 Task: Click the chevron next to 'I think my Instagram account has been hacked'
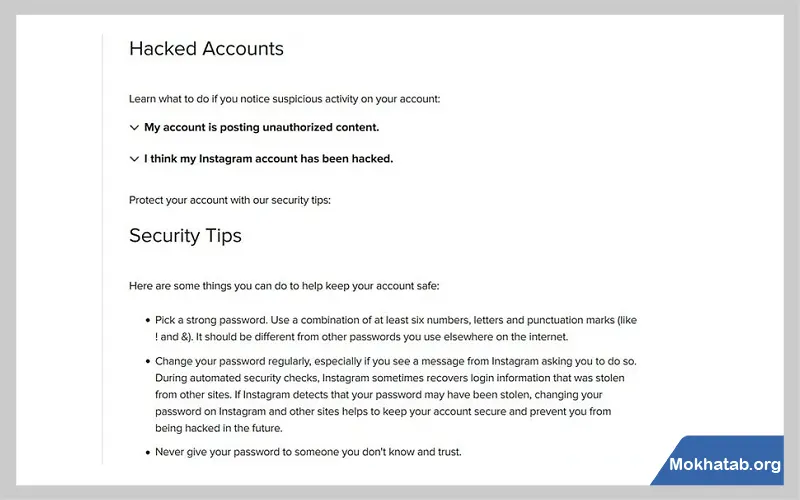point(134,159)
